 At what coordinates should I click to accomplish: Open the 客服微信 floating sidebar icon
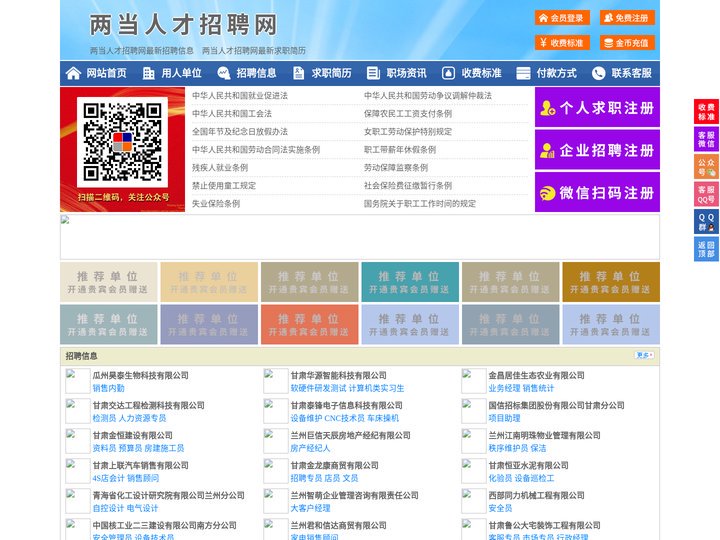click(x=706, y=139)
